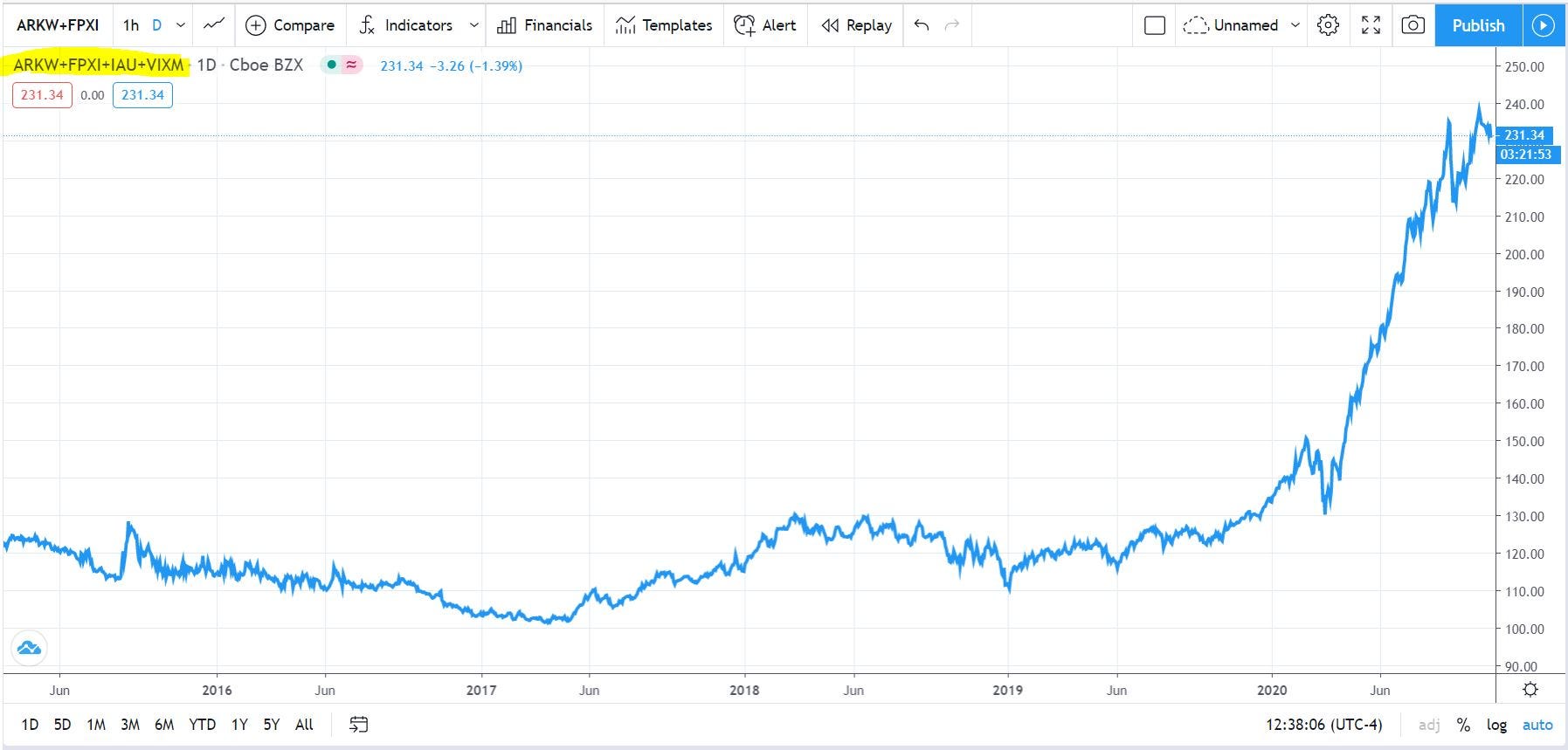This screenshot has height=750, width=1568.
Task: Open the Go to date calendar icon
Action: [359, 725]
